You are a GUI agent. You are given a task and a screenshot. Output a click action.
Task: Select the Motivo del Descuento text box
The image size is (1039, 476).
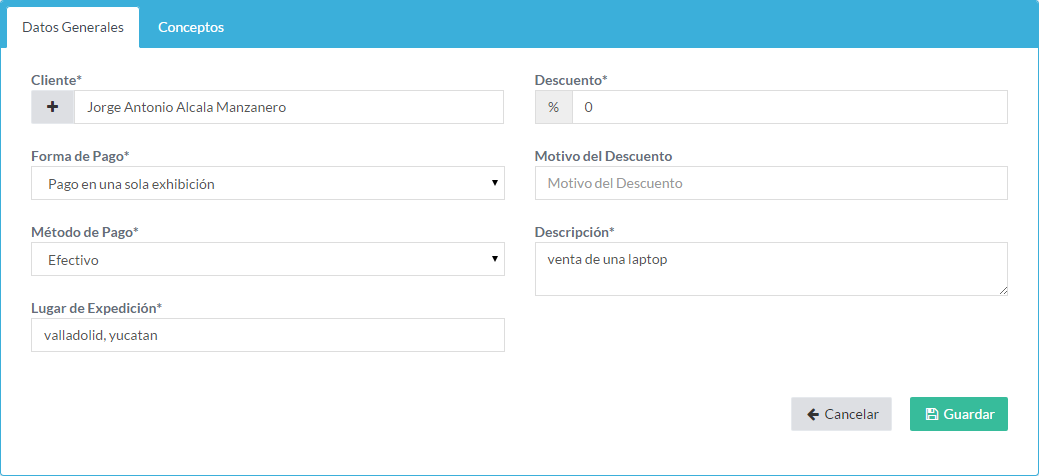(771, 184)
